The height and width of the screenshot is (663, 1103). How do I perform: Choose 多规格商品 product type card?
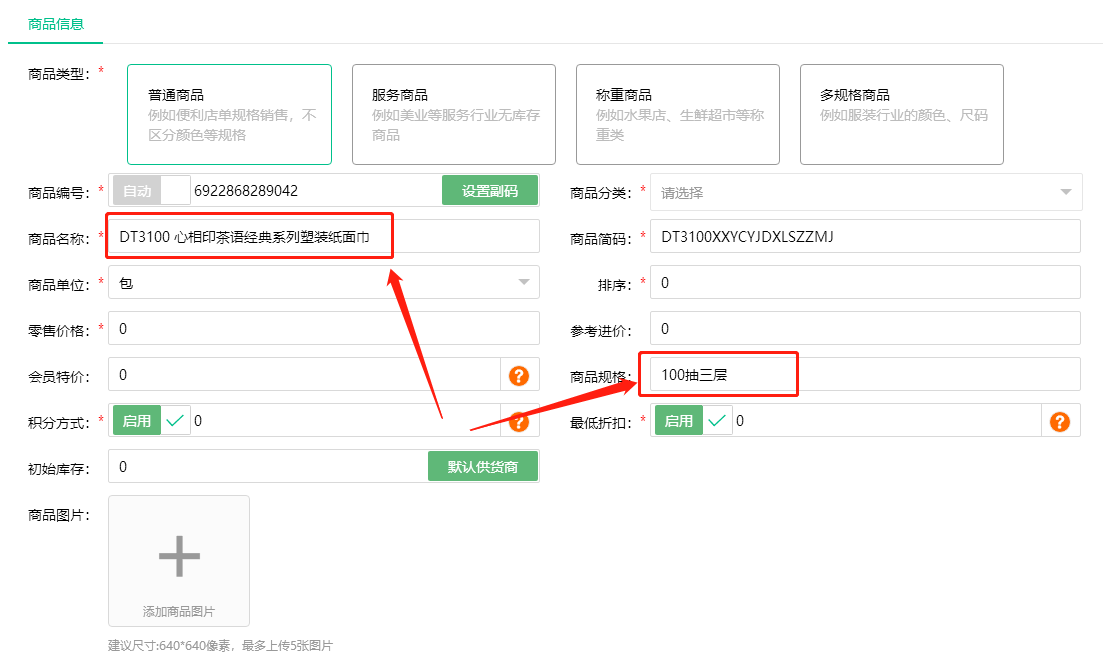901,114
